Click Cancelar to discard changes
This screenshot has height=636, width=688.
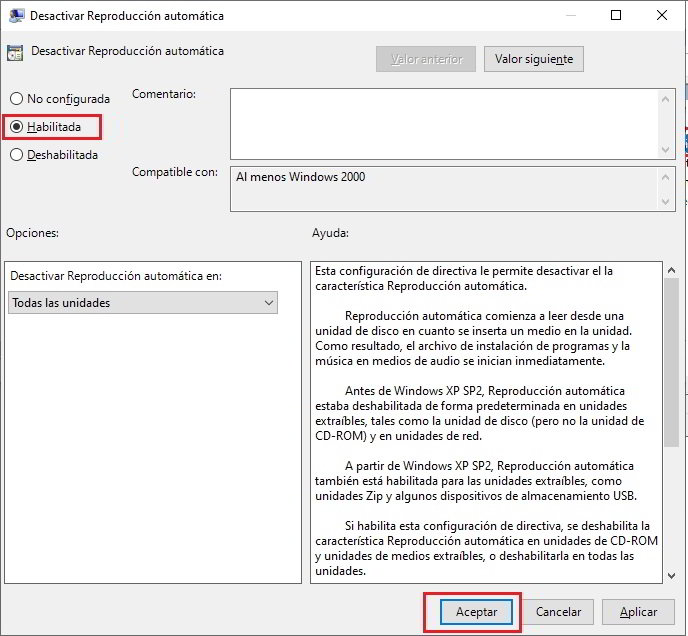[x=559, y=612]
